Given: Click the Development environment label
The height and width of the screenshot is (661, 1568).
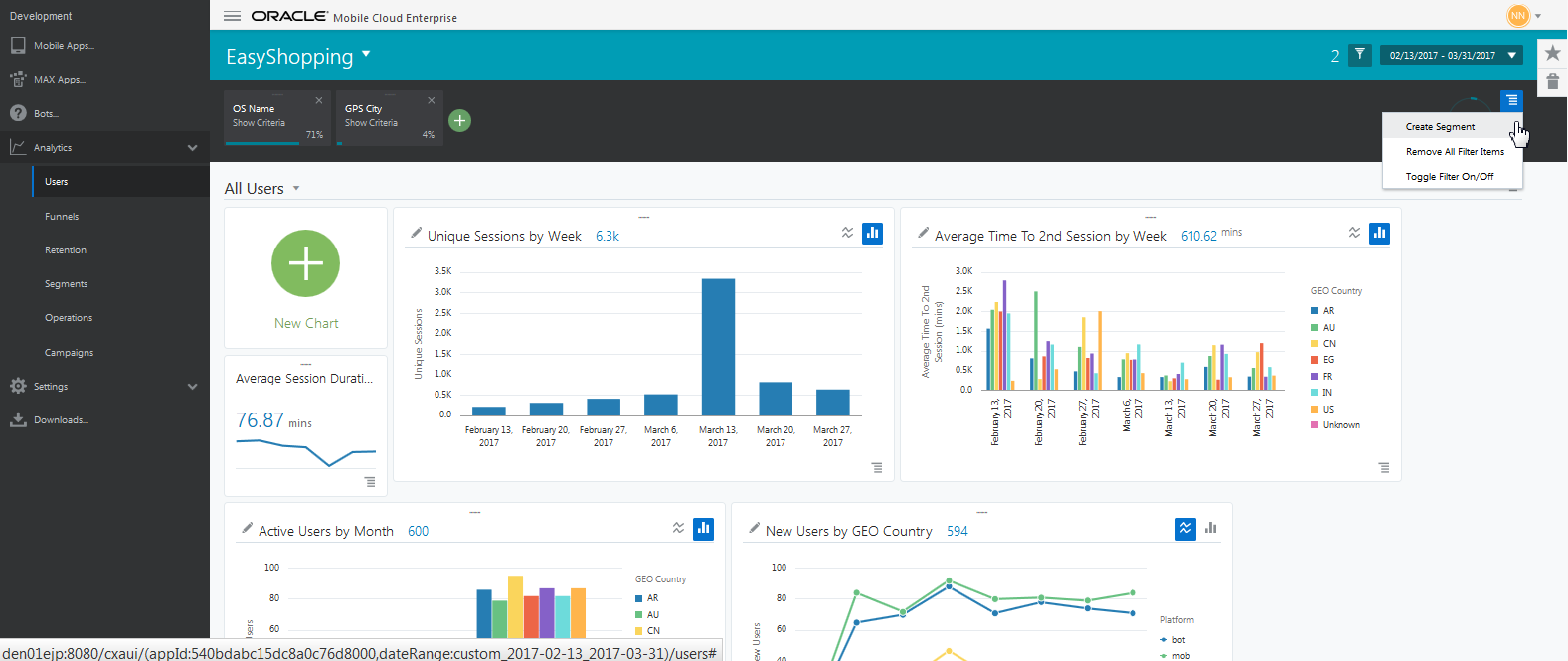Looking at the screenshot, I should pos(41,16).
